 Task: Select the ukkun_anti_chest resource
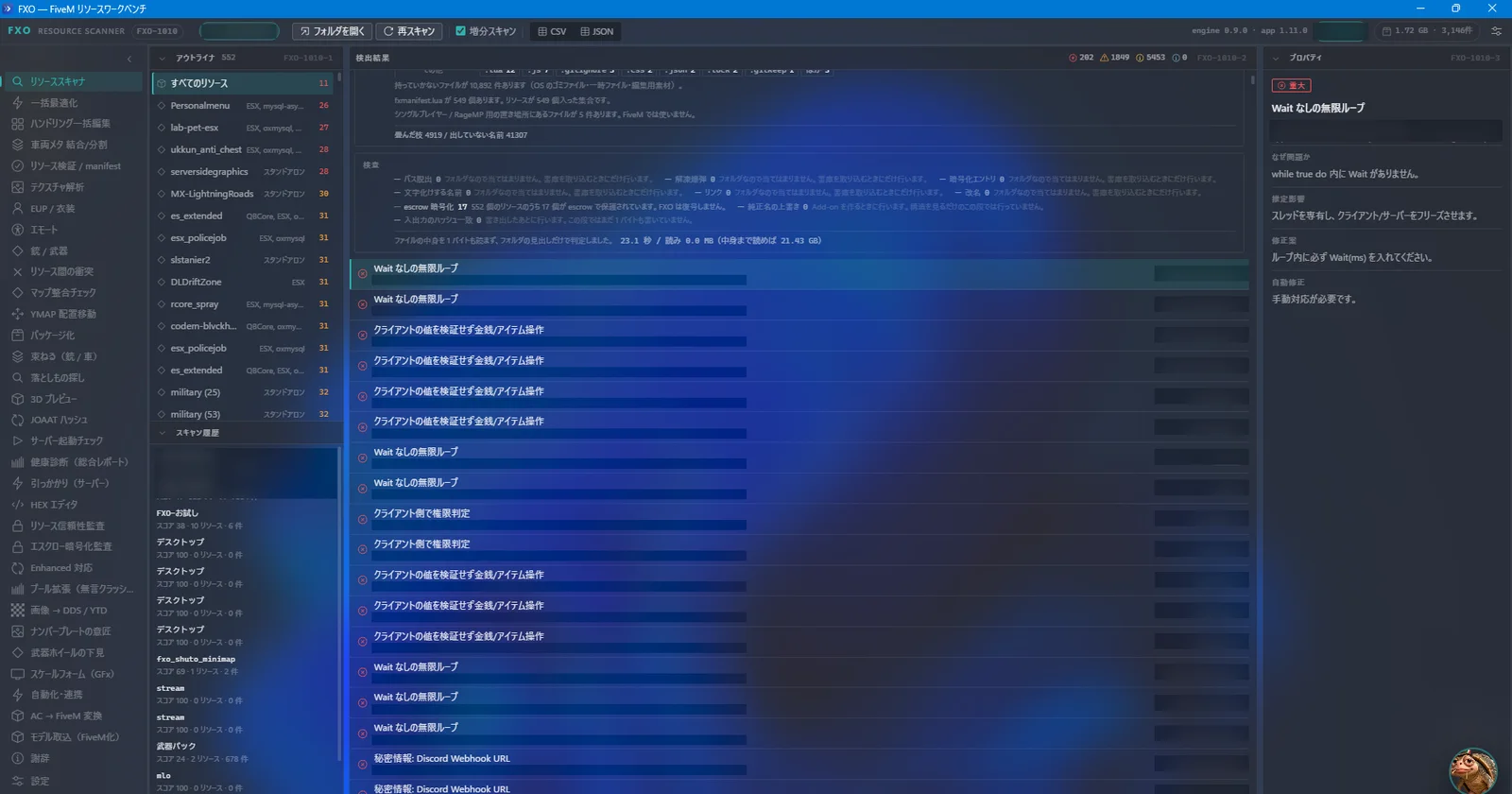click(243, 149)
